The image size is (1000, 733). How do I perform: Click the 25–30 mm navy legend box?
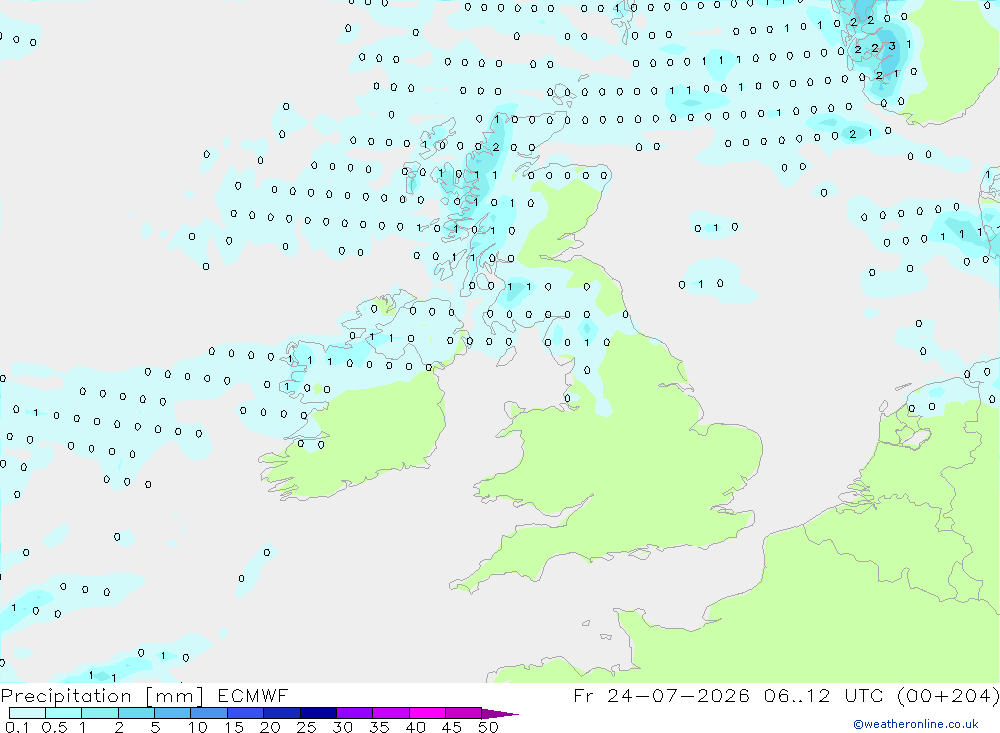318,713
